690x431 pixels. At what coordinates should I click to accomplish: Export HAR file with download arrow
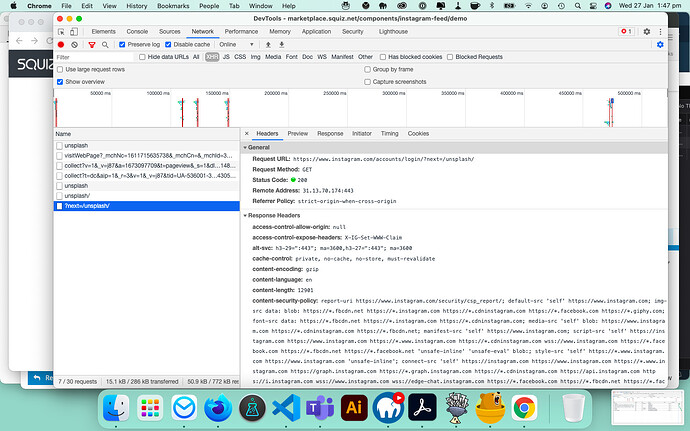click(282, 44)
